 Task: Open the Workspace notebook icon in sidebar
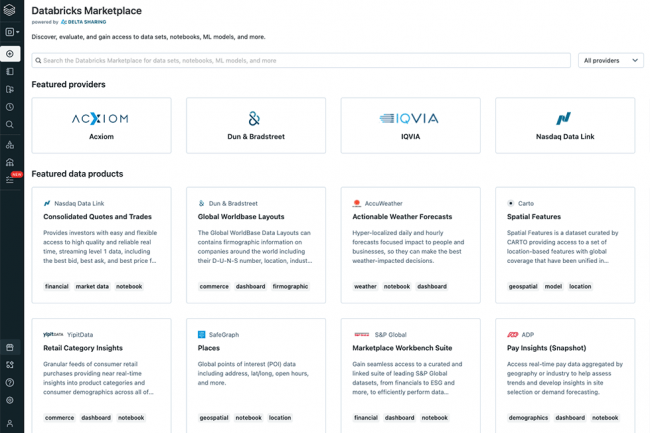click(10, 72)
